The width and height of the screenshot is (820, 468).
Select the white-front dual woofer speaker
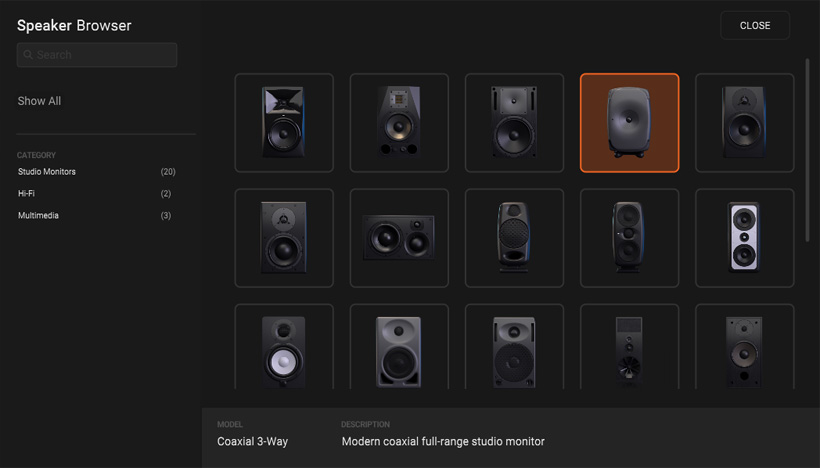(x=744, y=238)
